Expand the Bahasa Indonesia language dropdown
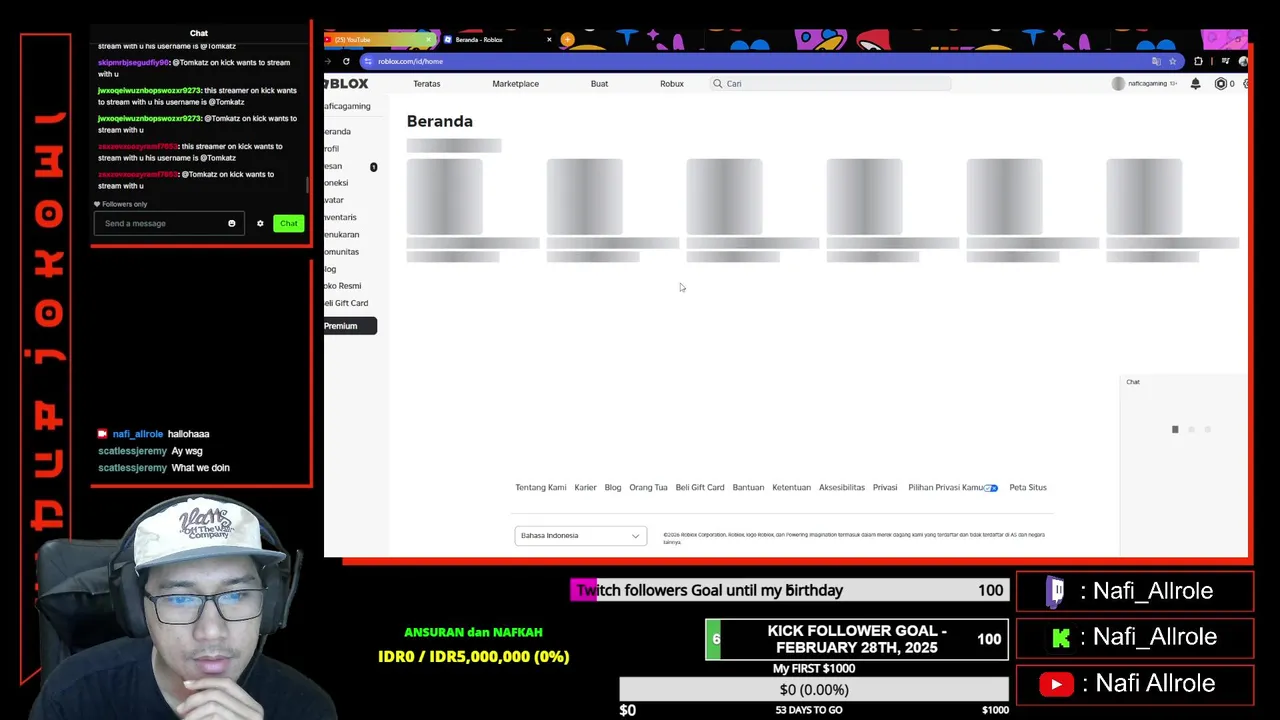This screenshot has height=720, width=1280. tap(581, 536)
